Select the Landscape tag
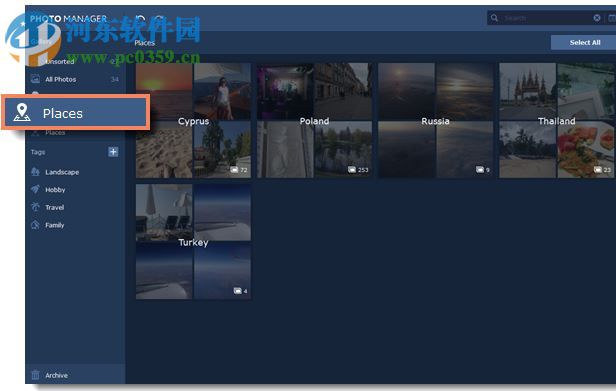 click(x=75, y=172)
